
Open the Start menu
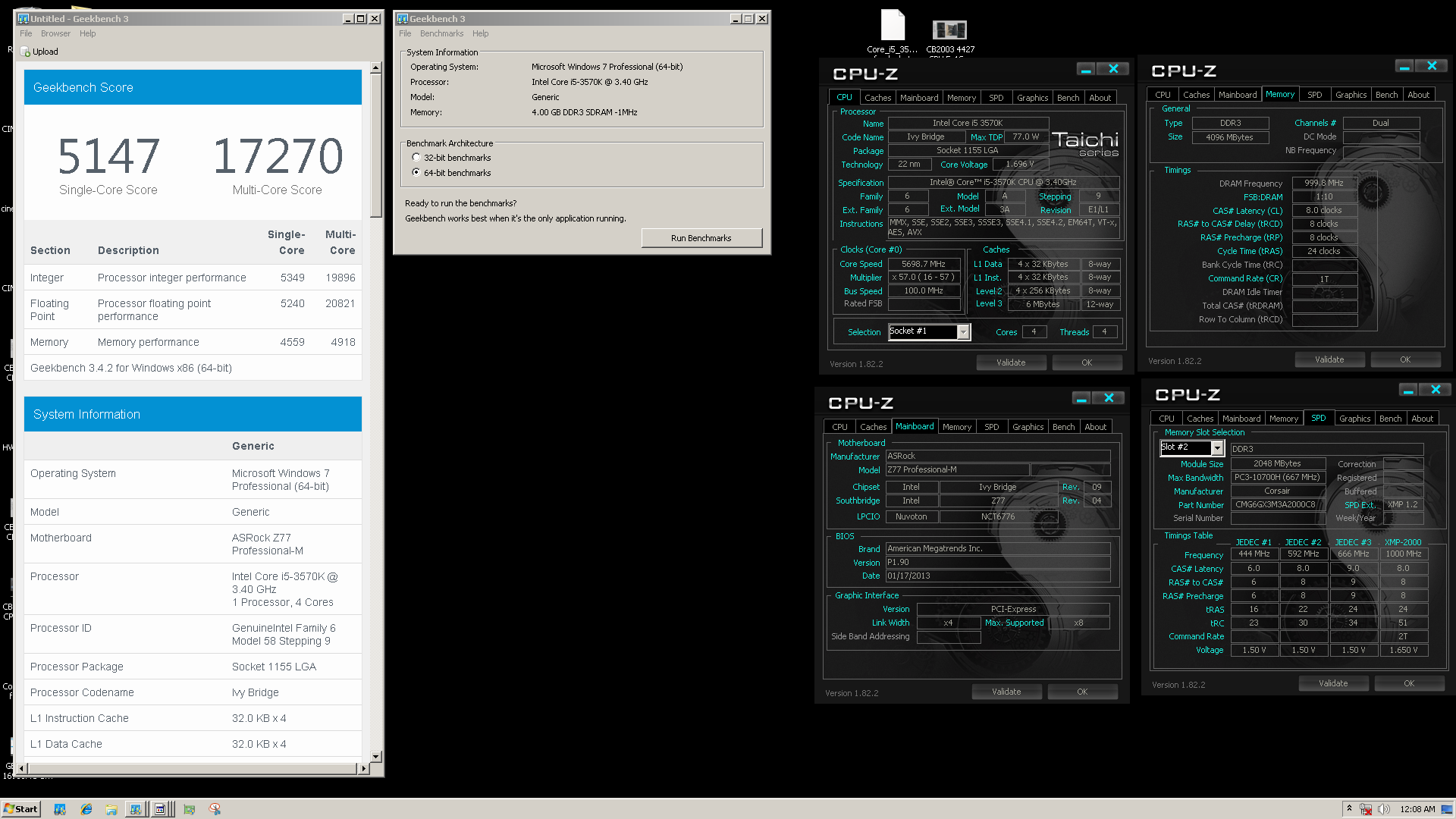pos(20,809)
